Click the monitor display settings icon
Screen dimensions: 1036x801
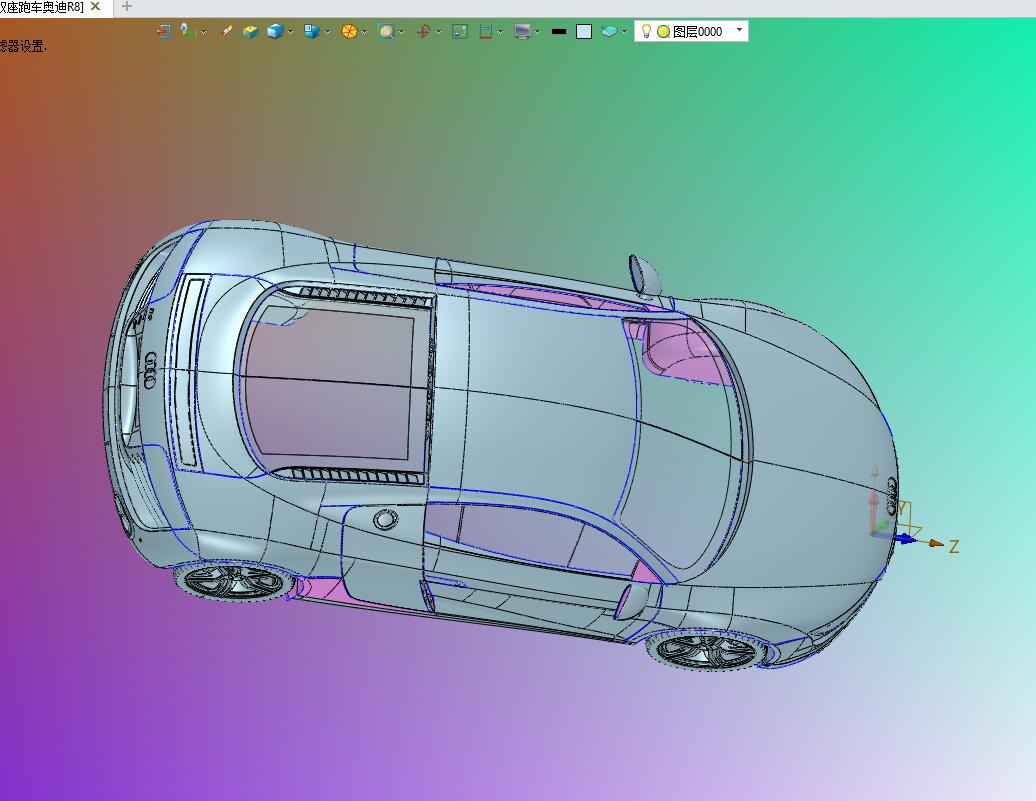coord(523,31)
